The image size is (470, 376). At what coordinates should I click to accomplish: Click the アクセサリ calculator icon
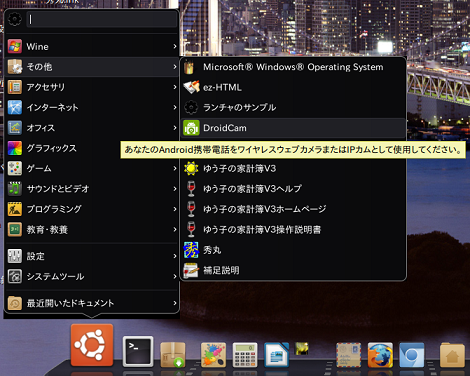[x=15, y=87]
